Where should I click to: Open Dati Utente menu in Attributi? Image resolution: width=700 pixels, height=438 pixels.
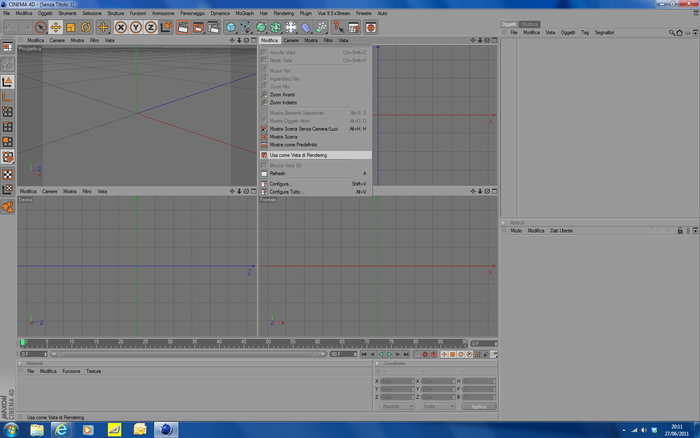coord(561,231)
